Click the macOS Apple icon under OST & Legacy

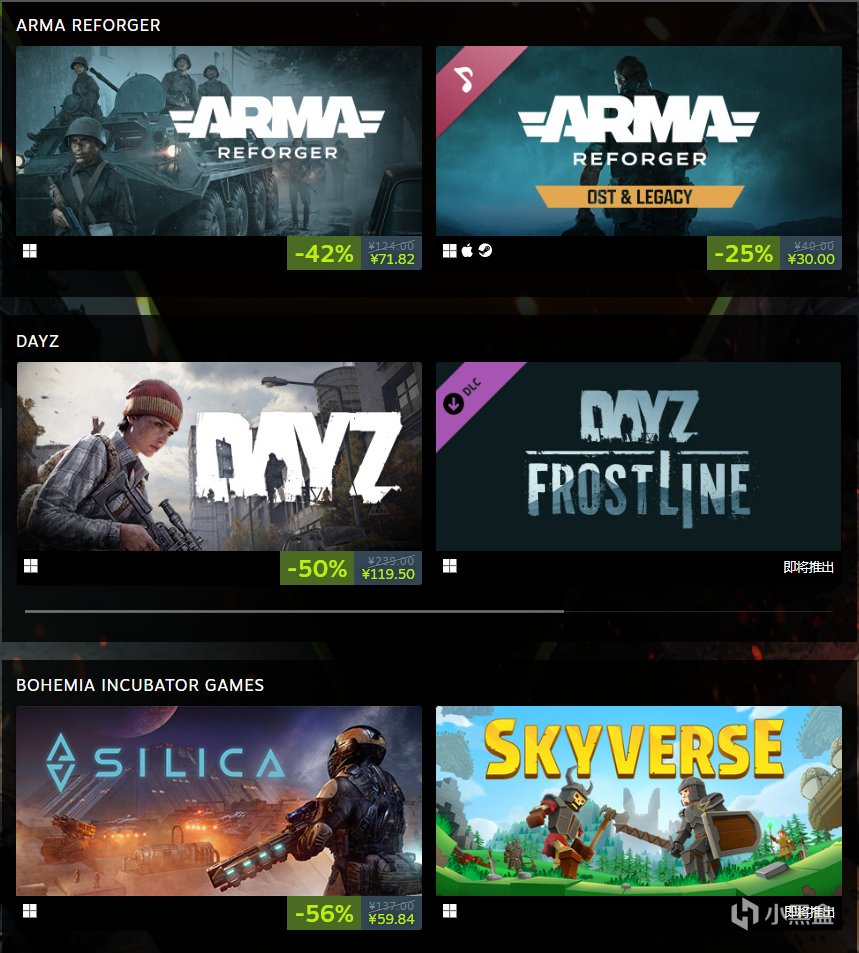[467, 250]
